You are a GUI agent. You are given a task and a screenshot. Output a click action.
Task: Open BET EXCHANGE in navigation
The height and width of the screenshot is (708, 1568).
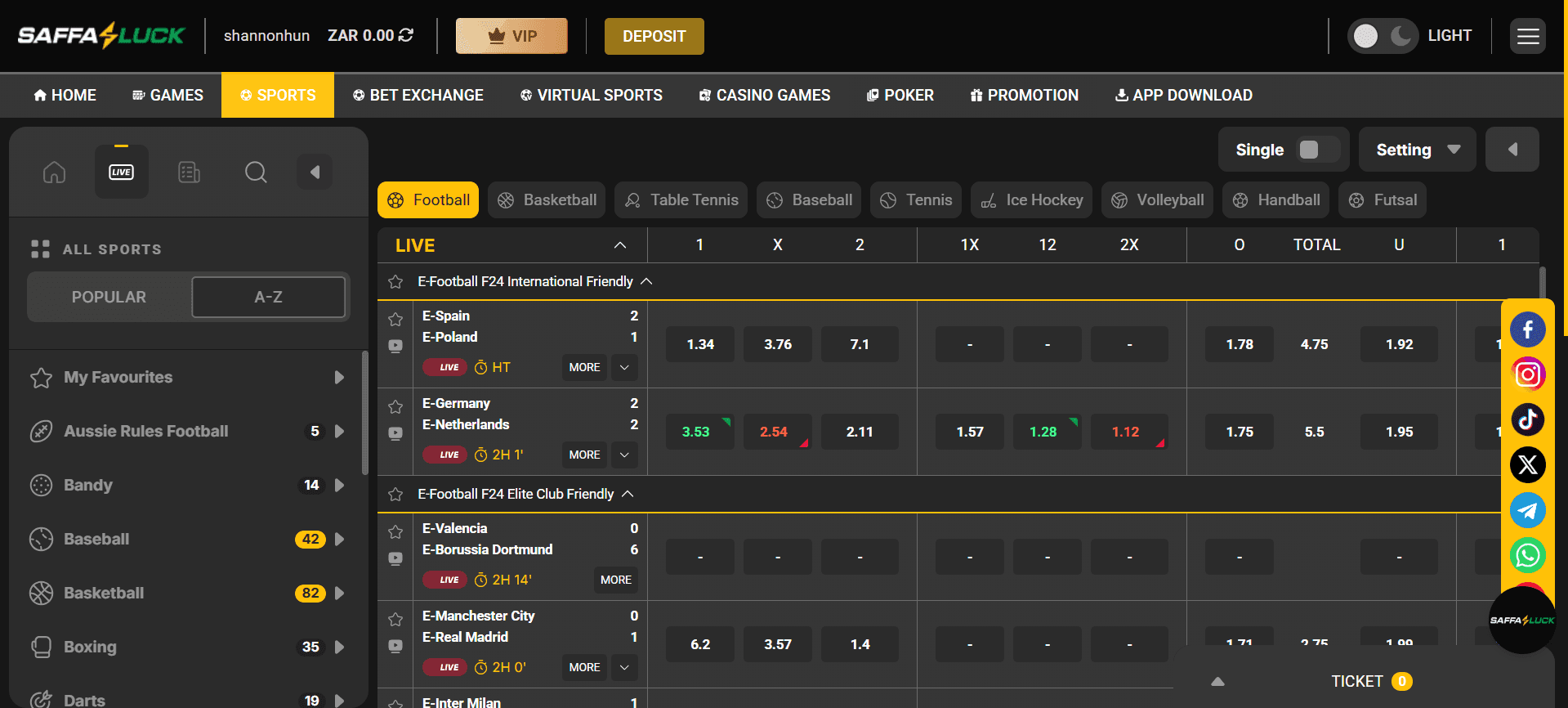click(418, 95)
